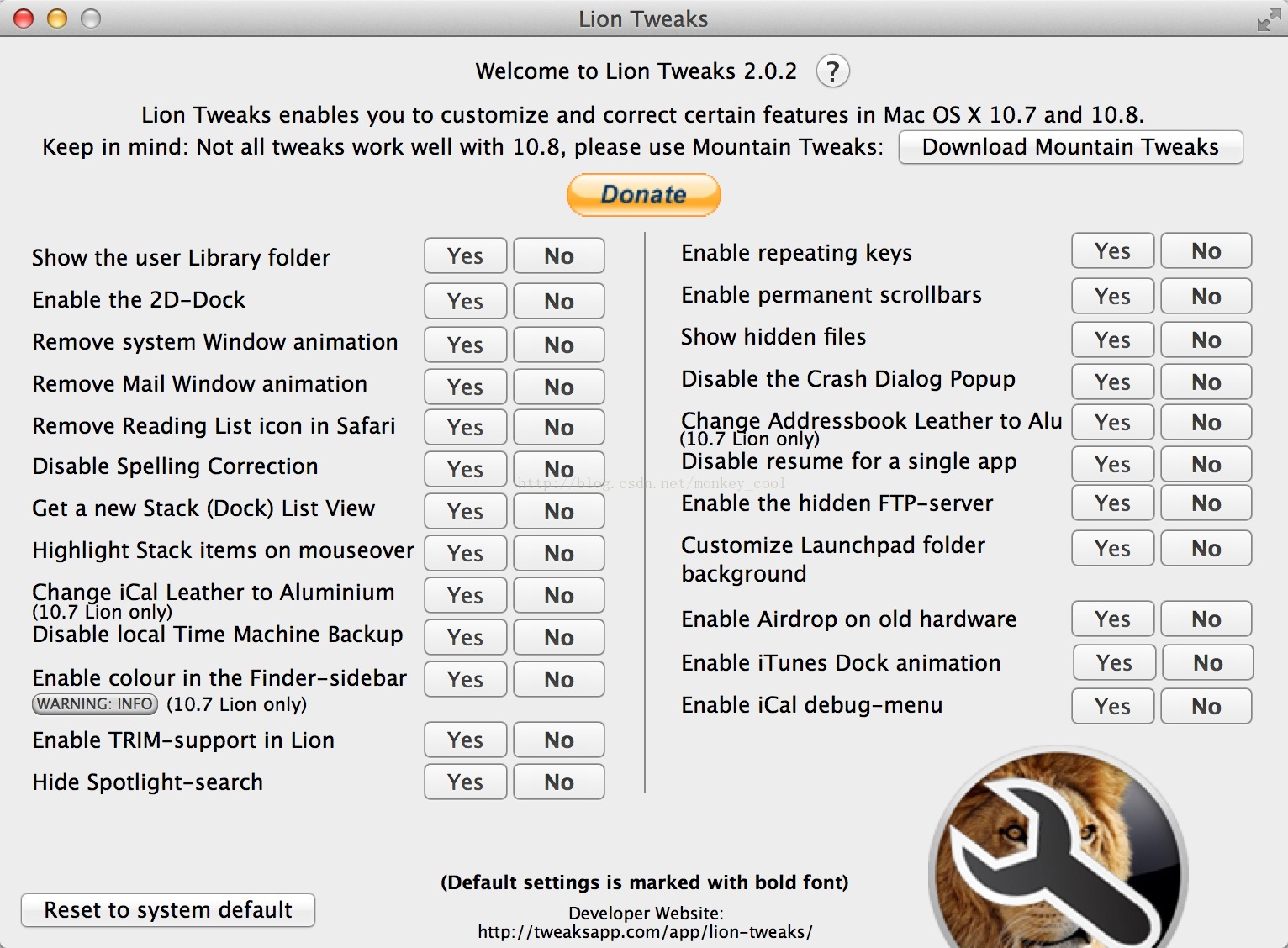Choose Yes for Remove Mail Window animation

466,387
